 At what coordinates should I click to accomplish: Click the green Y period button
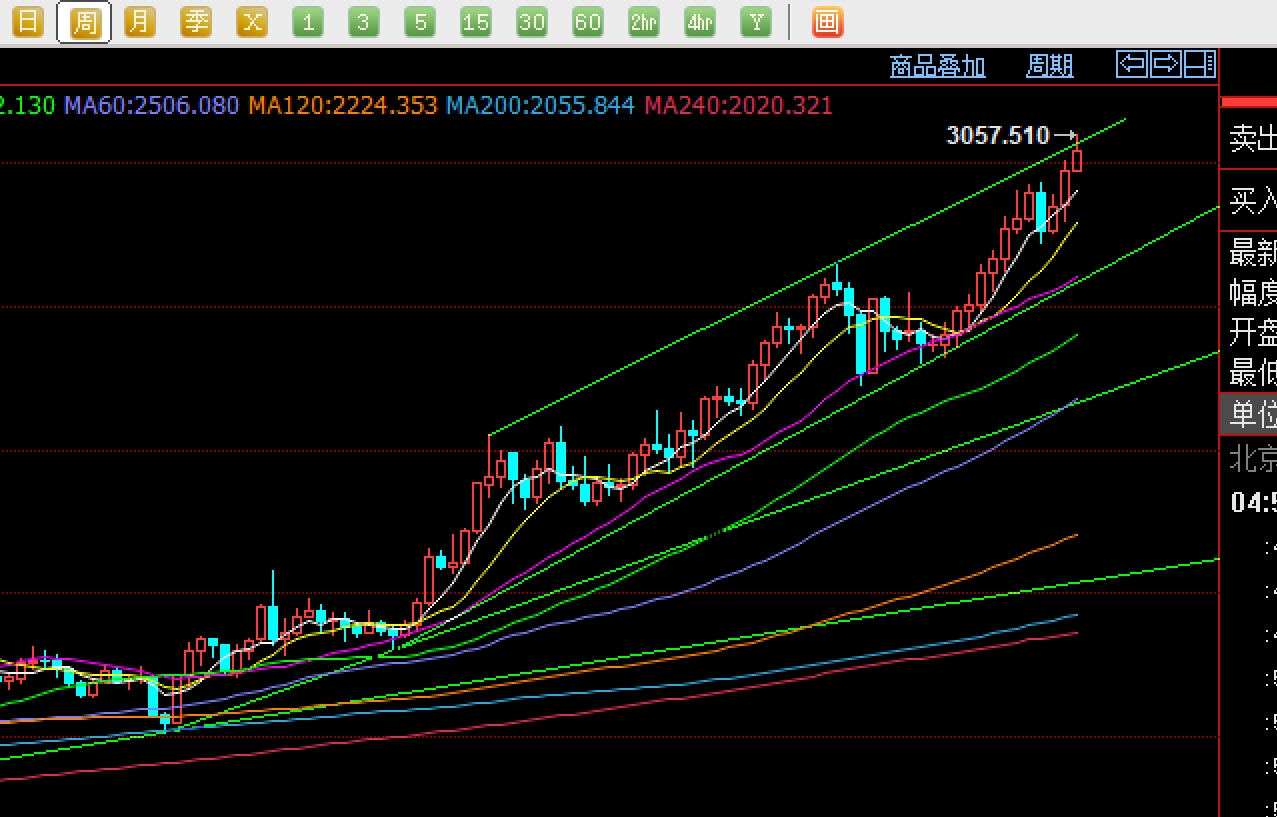(756, 22)
